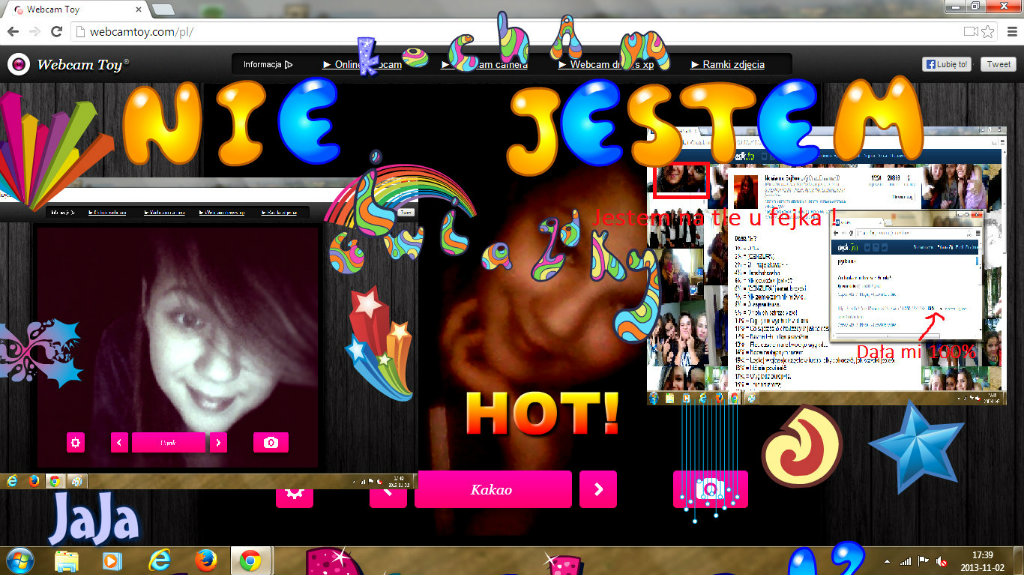
Task: Open network status in system tray
Action: coord(905,561)
